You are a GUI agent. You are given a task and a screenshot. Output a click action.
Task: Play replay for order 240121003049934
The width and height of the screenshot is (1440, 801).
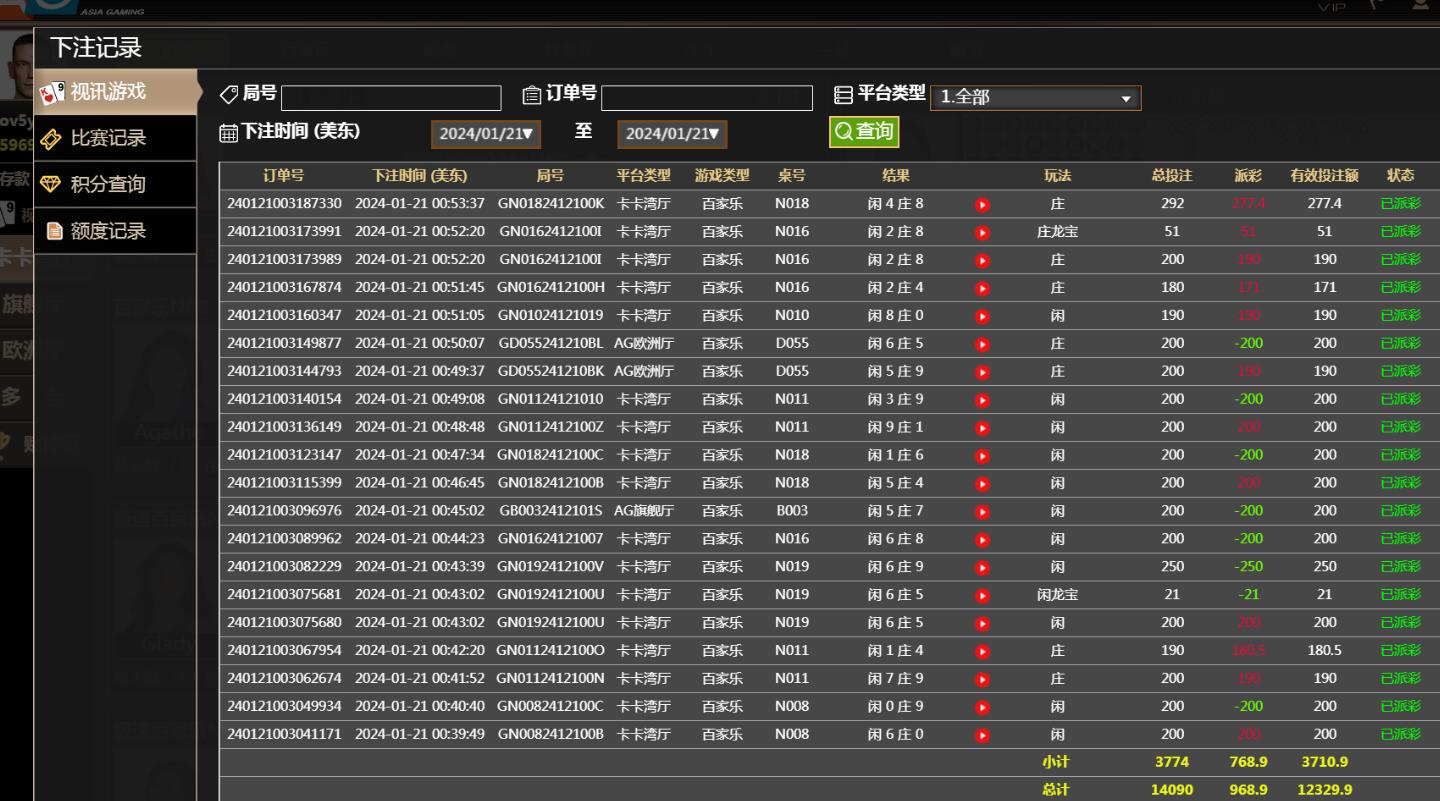(982, 708)
